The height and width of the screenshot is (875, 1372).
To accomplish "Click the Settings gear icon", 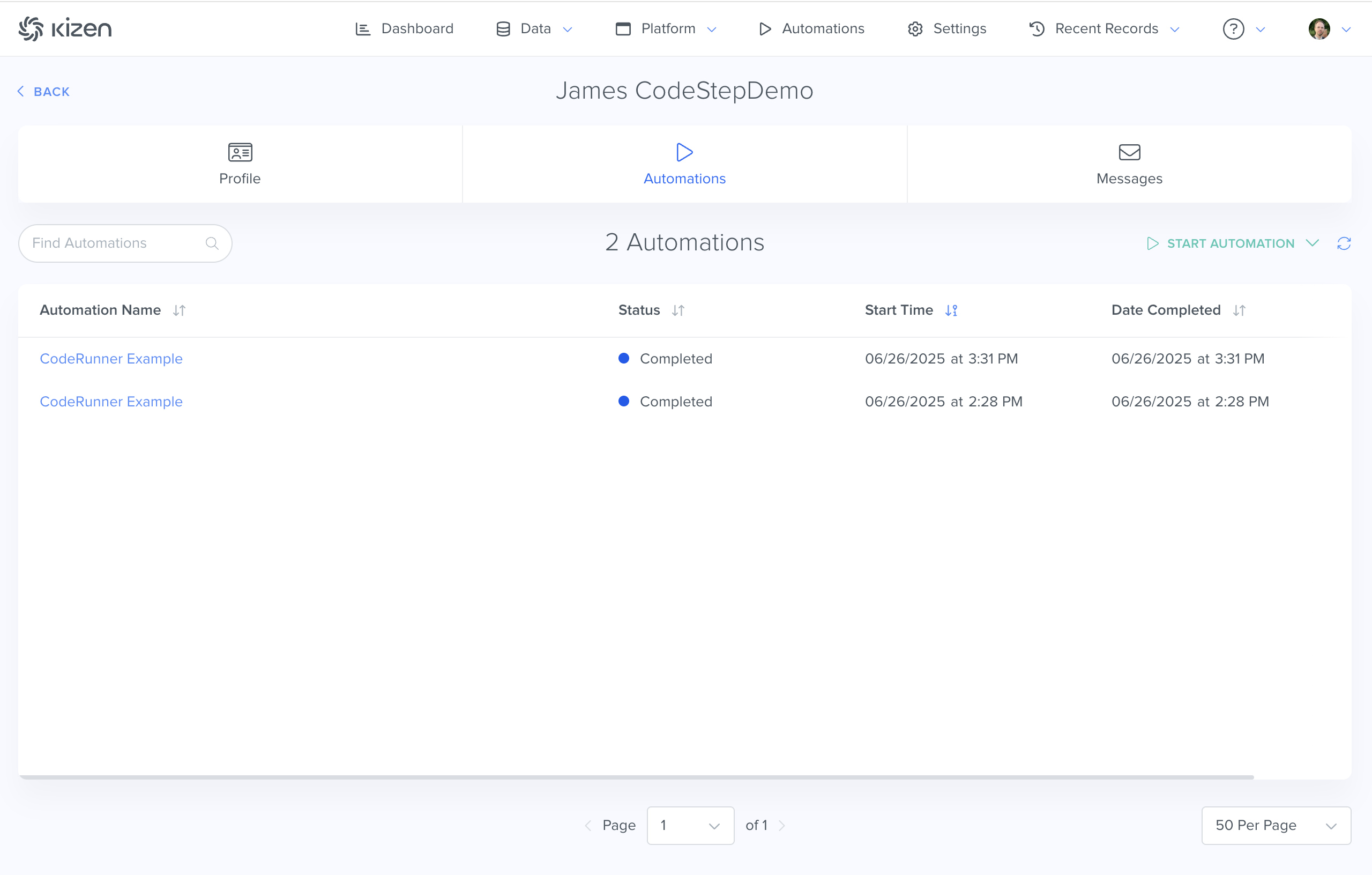I will (915, 29).
